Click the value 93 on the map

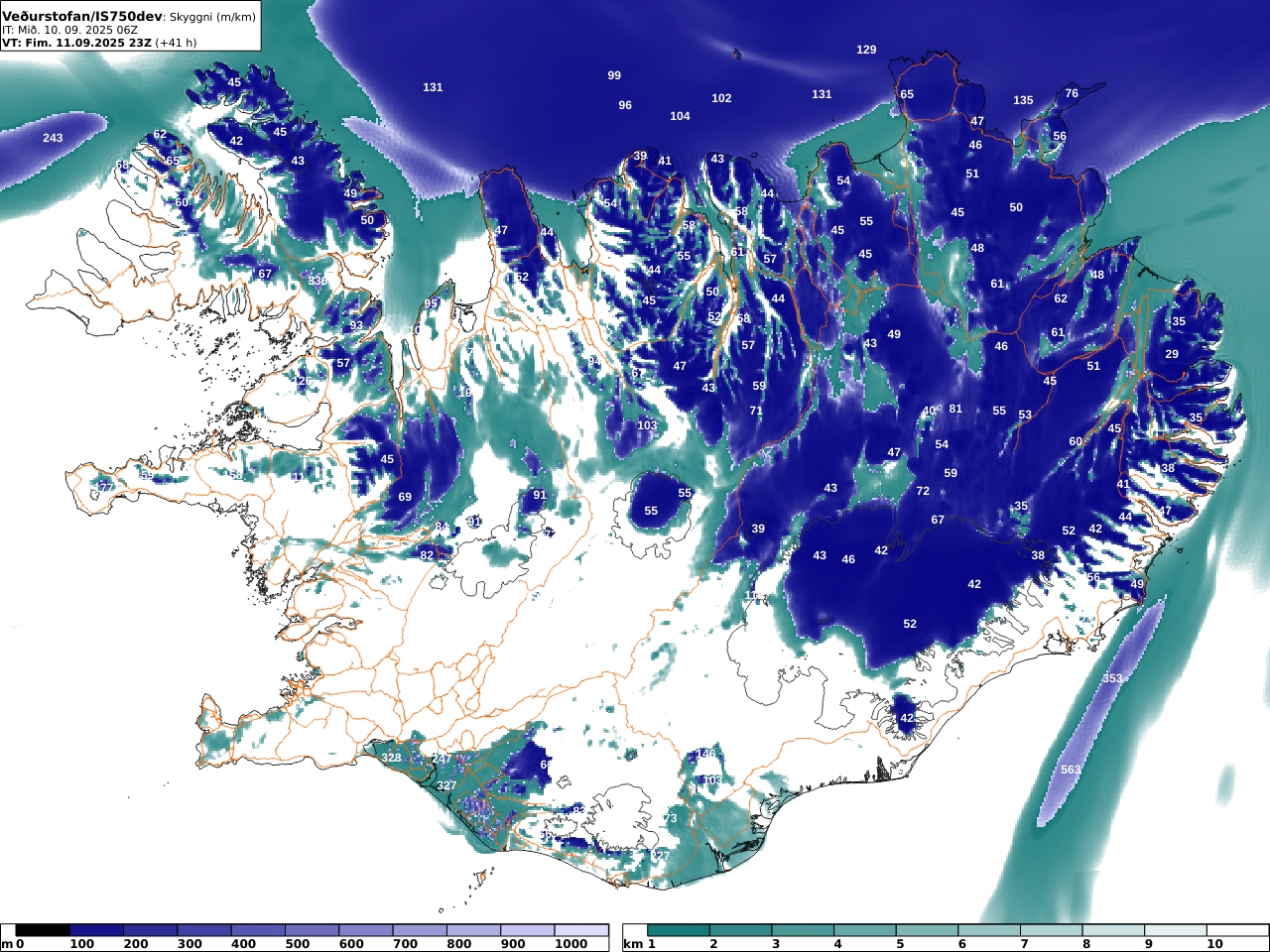[x=356, y=325]
